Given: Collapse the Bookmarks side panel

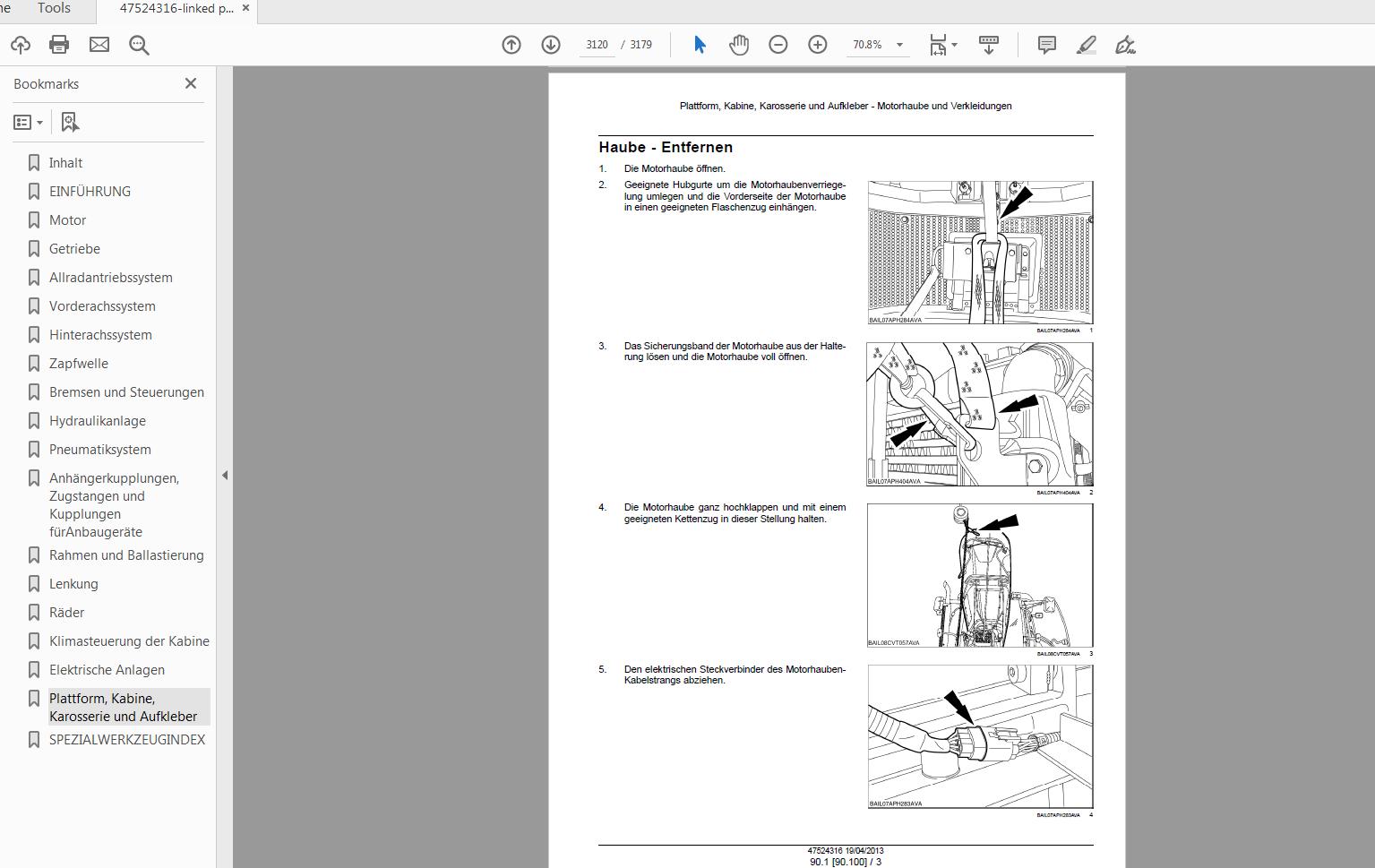Looking at the screenshot, I should 190,83.
